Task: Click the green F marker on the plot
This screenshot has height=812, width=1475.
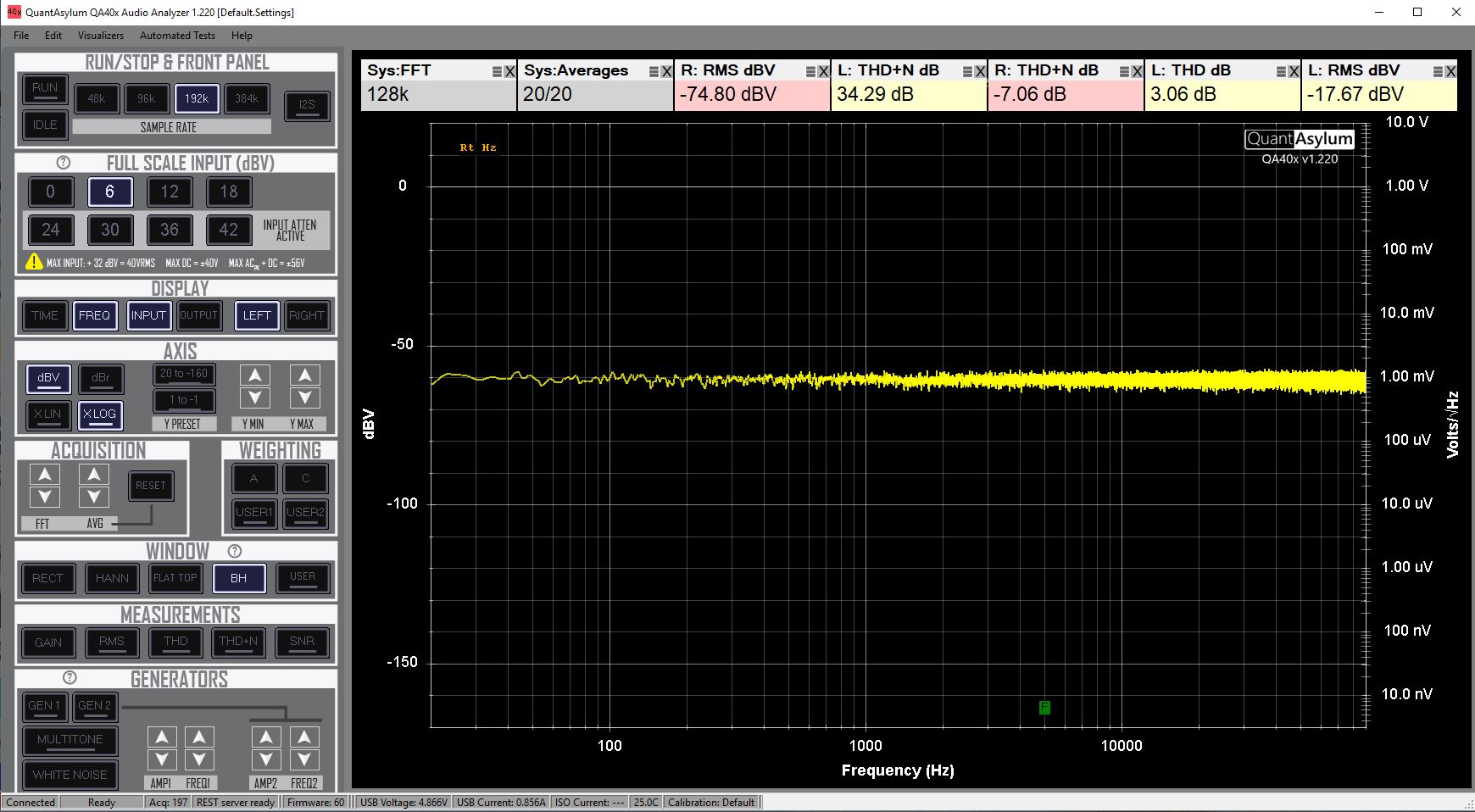Action: click(x=1044, y=707)
